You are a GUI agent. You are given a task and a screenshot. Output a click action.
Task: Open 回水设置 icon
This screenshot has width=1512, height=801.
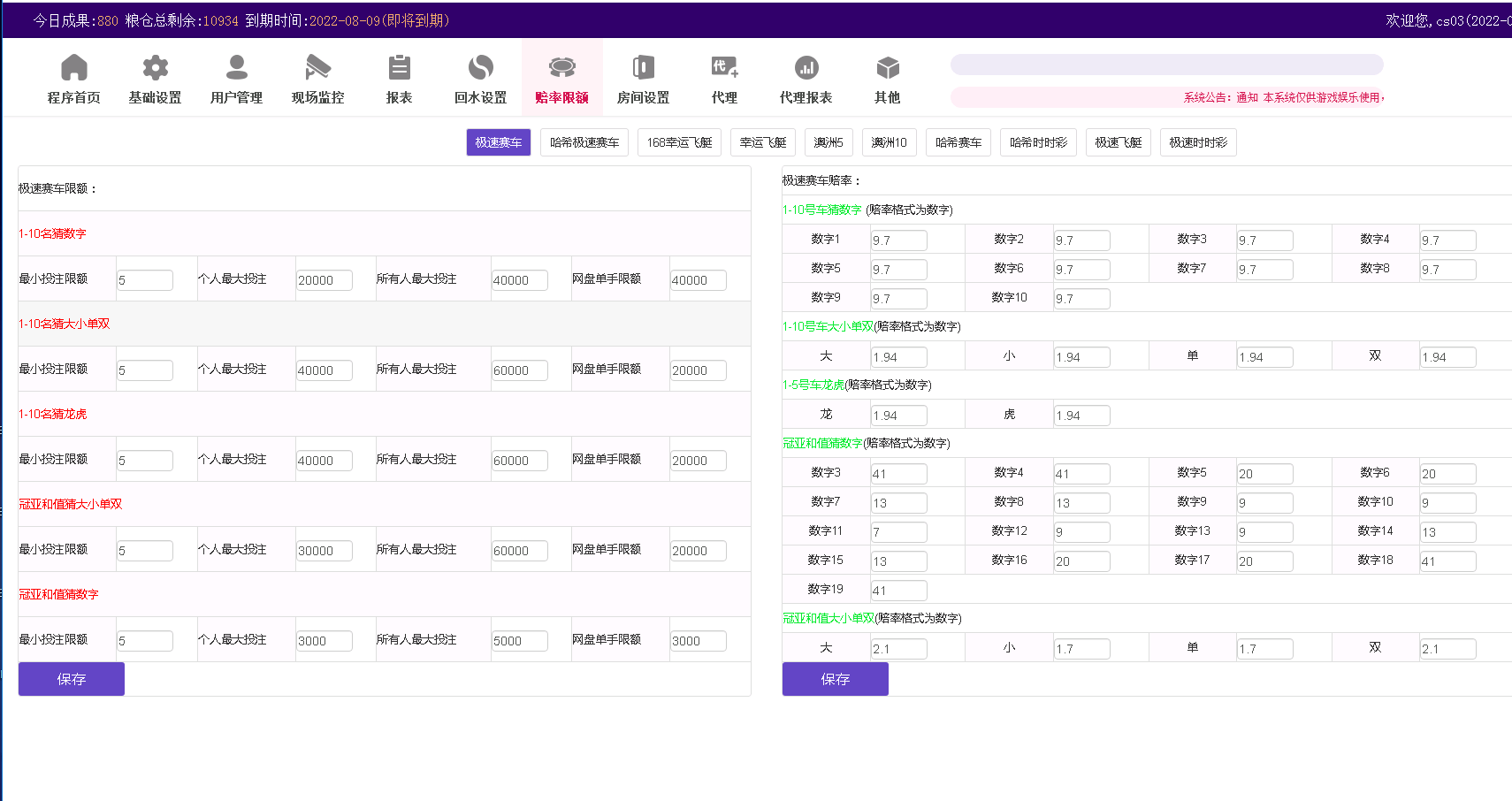(x=481, y=68)
